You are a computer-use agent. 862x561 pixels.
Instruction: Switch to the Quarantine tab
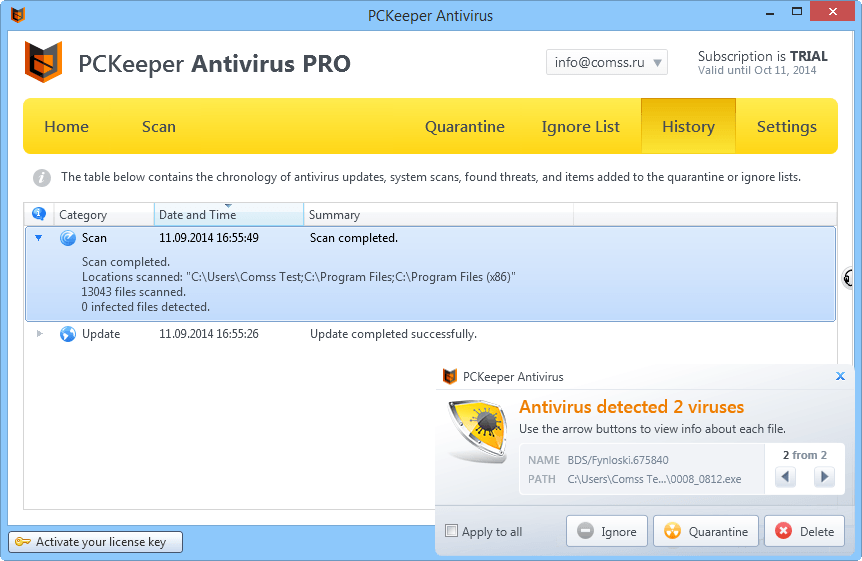coord(465,126)
